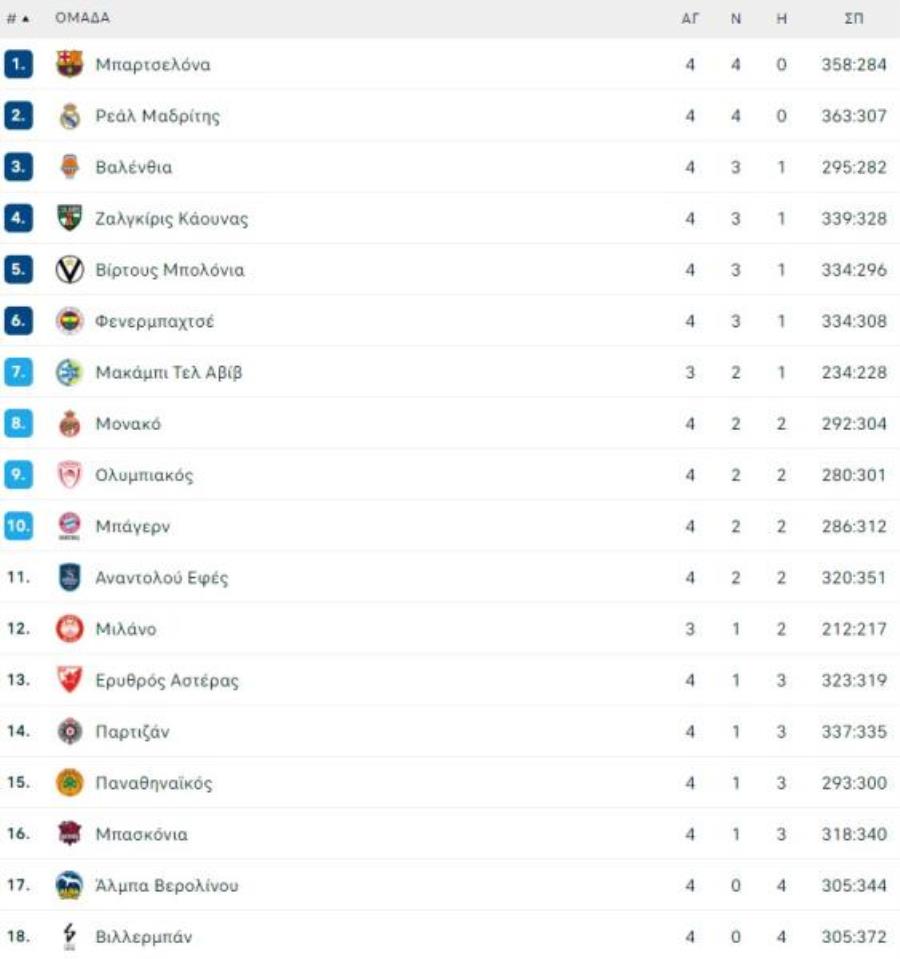The image size is (900, 959).
Task: Click the Ν wins column header
Action: (736, 18)
